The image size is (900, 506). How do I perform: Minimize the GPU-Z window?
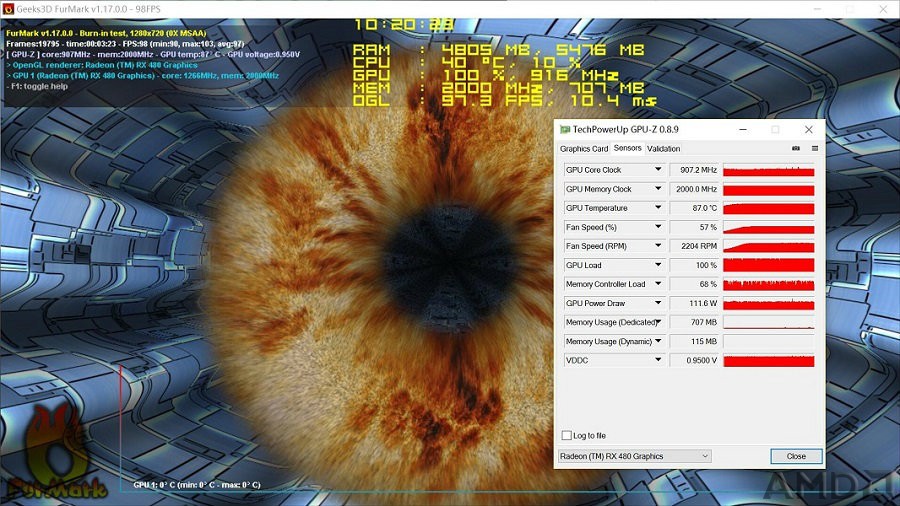[x=743, y=130]
